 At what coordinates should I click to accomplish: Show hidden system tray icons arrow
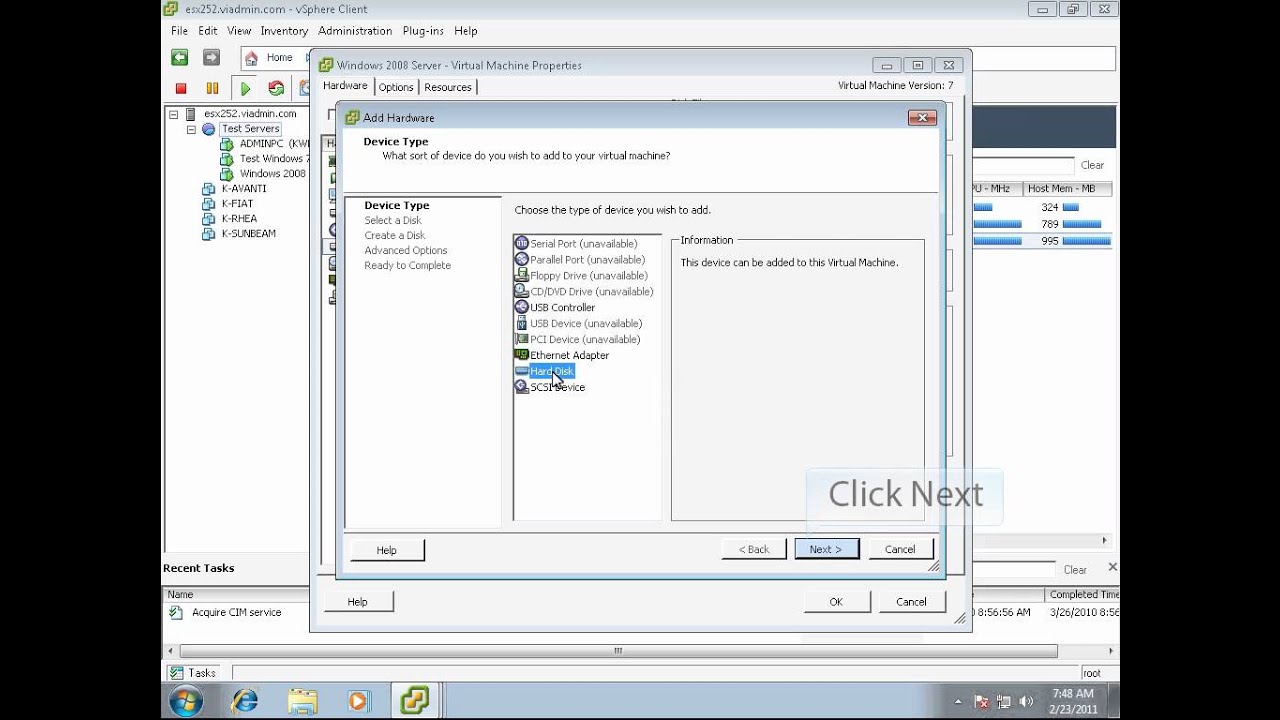pyautogui.click(x=958, y=701)
